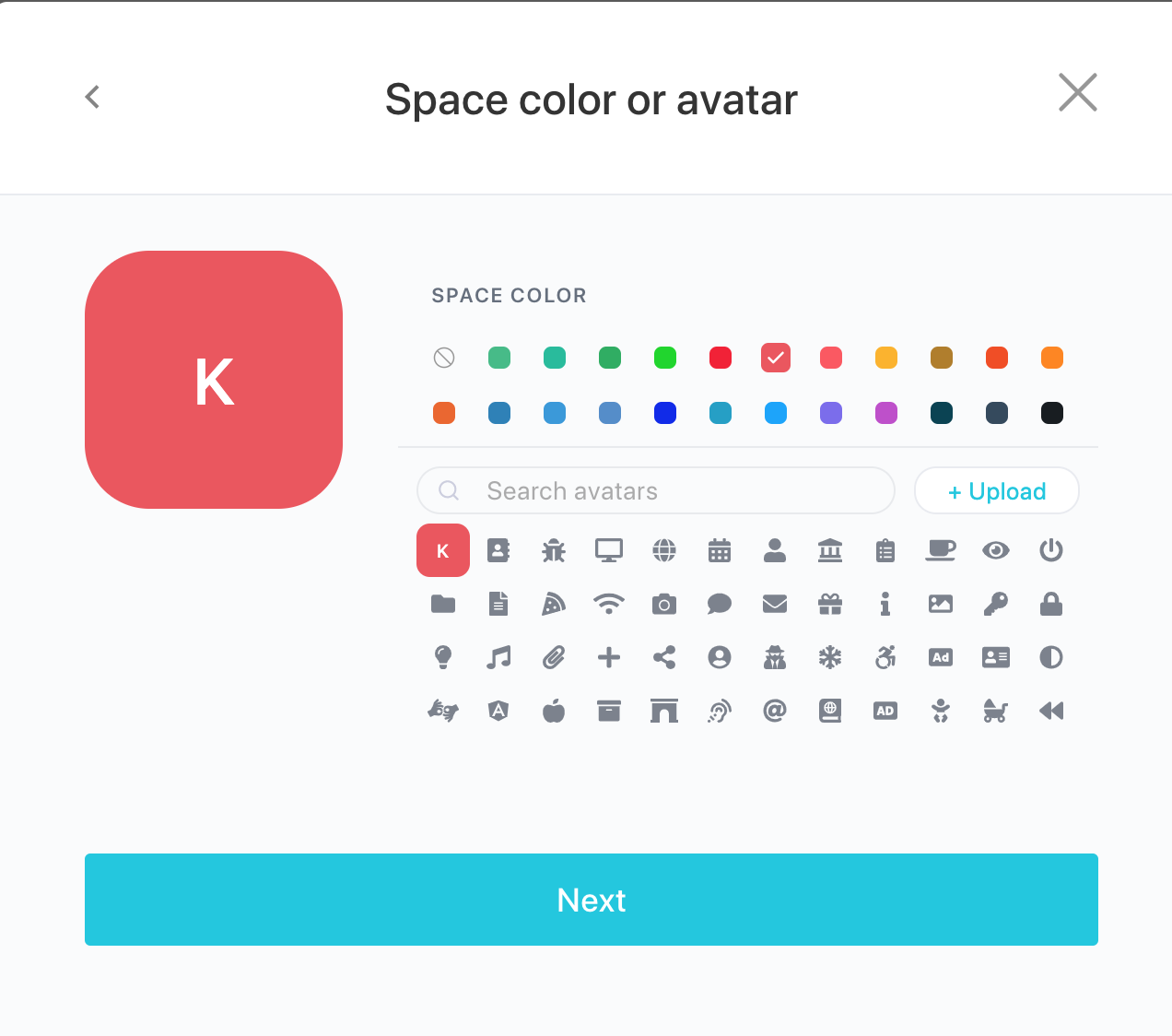The width and height of the screenshot is (1172, 1036).
Task: Select the no-color option
Action: pos(444,358)
